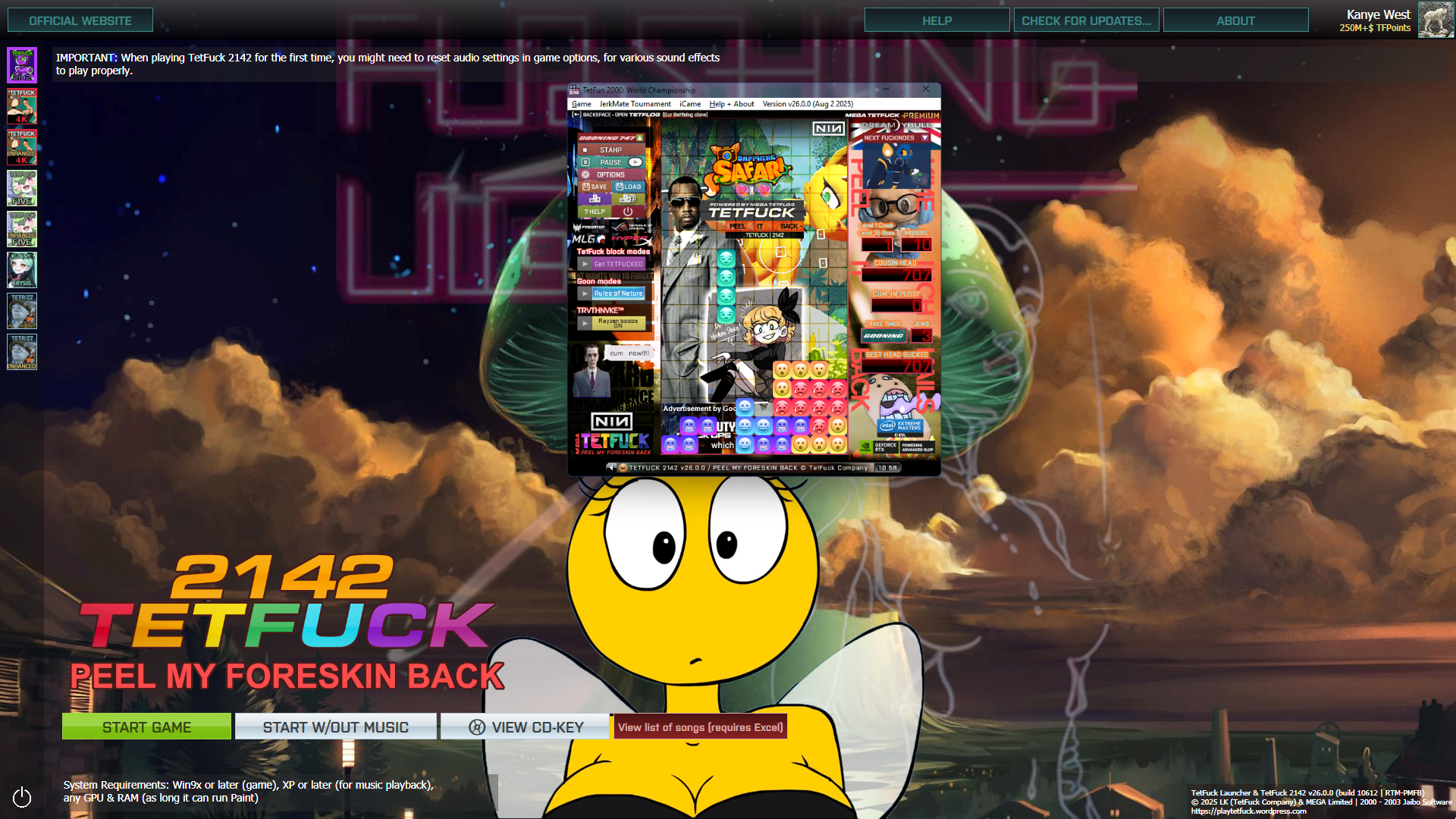The width and height of the screenshot is (1456, 819).
Task: Click the power icon in bottom-left corner
Action: [22, 797]
